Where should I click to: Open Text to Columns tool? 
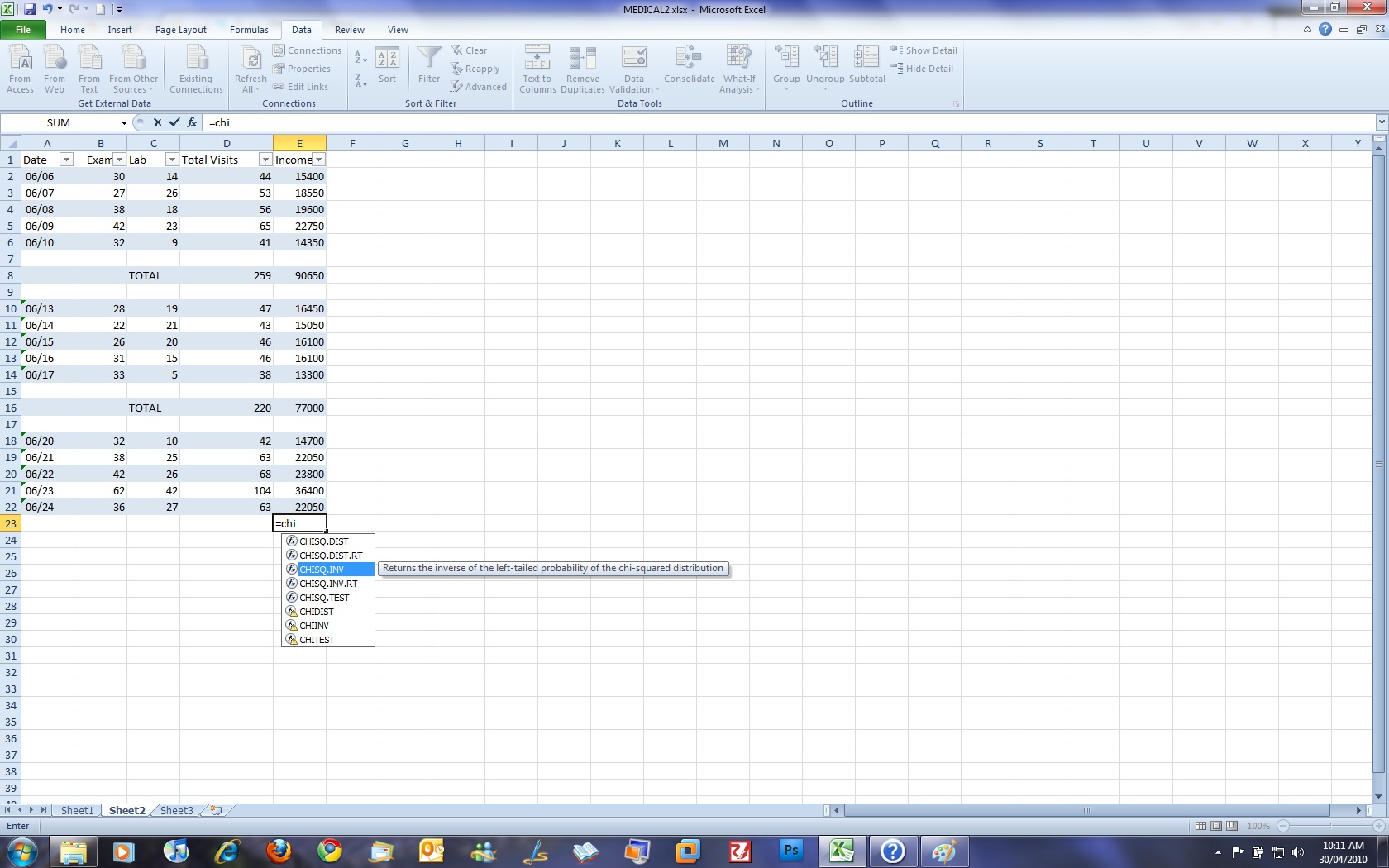click(537, 69)
